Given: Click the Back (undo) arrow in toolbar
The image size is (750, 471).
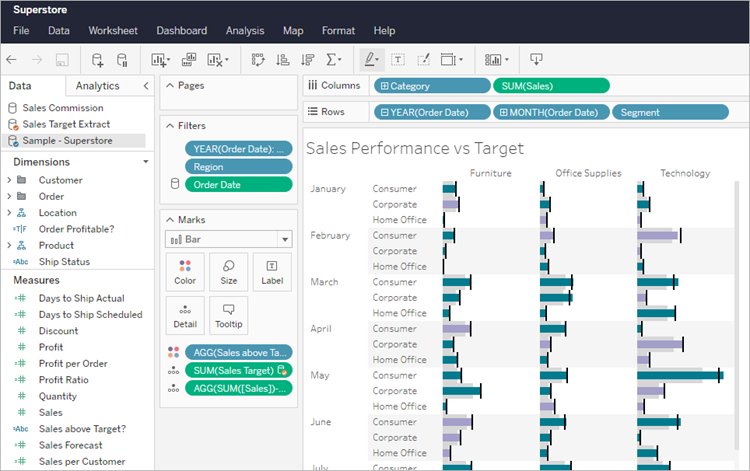Looking at the screenshot, I should (x=11, y=60).
